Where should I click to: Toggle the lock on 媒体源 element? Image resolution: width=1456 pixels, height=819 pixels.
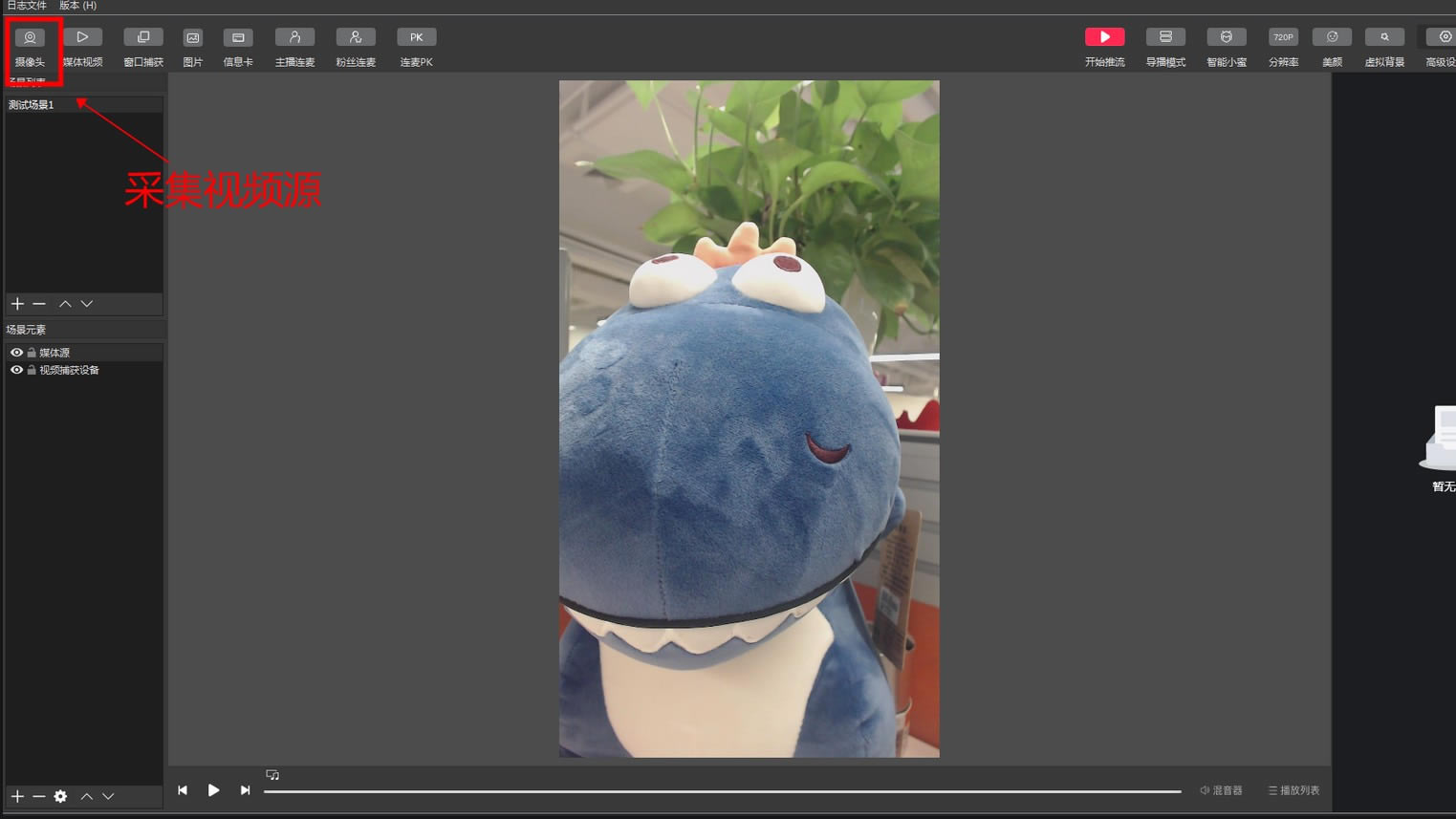[32, 353]
